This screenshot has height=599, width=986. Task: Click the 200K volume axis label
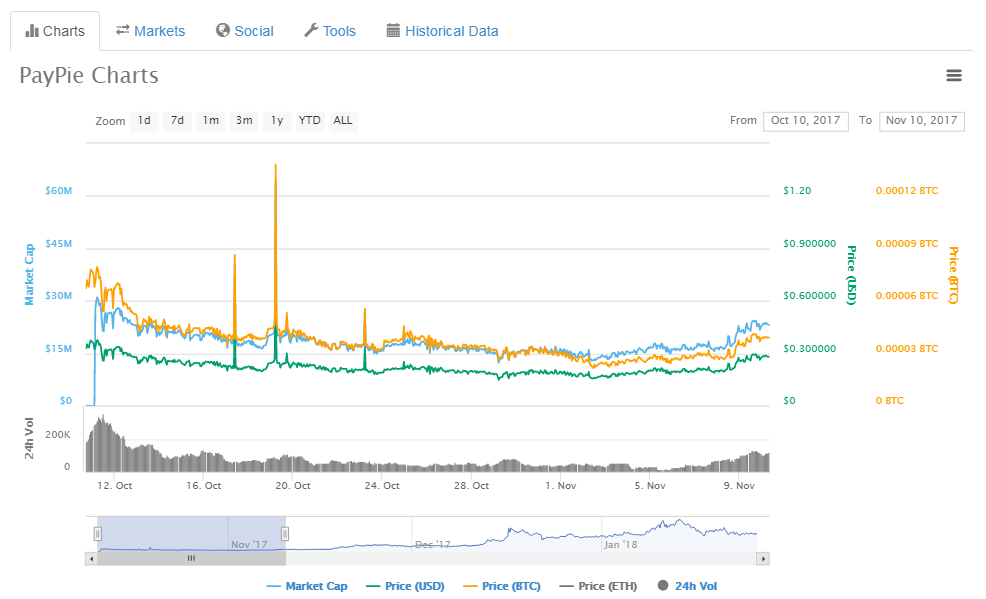coord(58,434)
